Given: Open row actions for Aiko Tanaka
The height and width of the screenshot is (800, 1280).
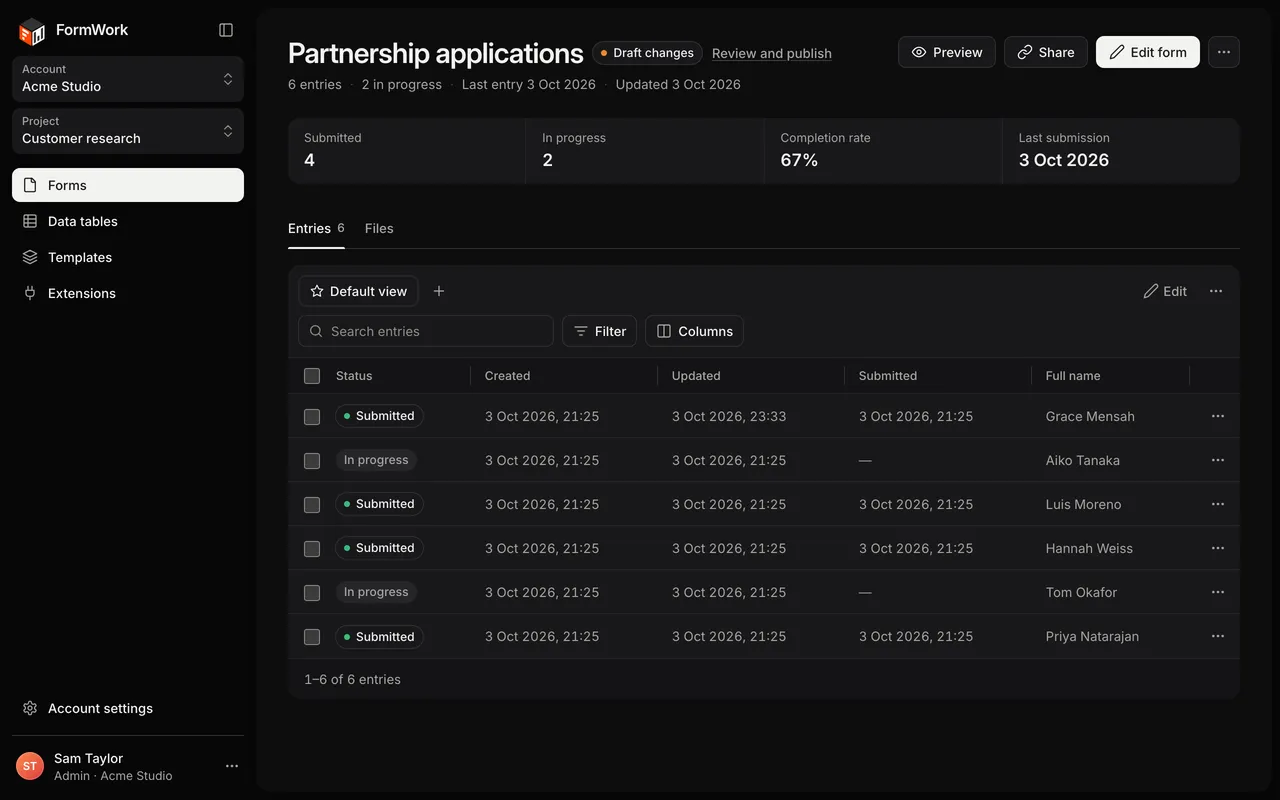Looking at the screenshot, I should click(x=1218, y=460).
